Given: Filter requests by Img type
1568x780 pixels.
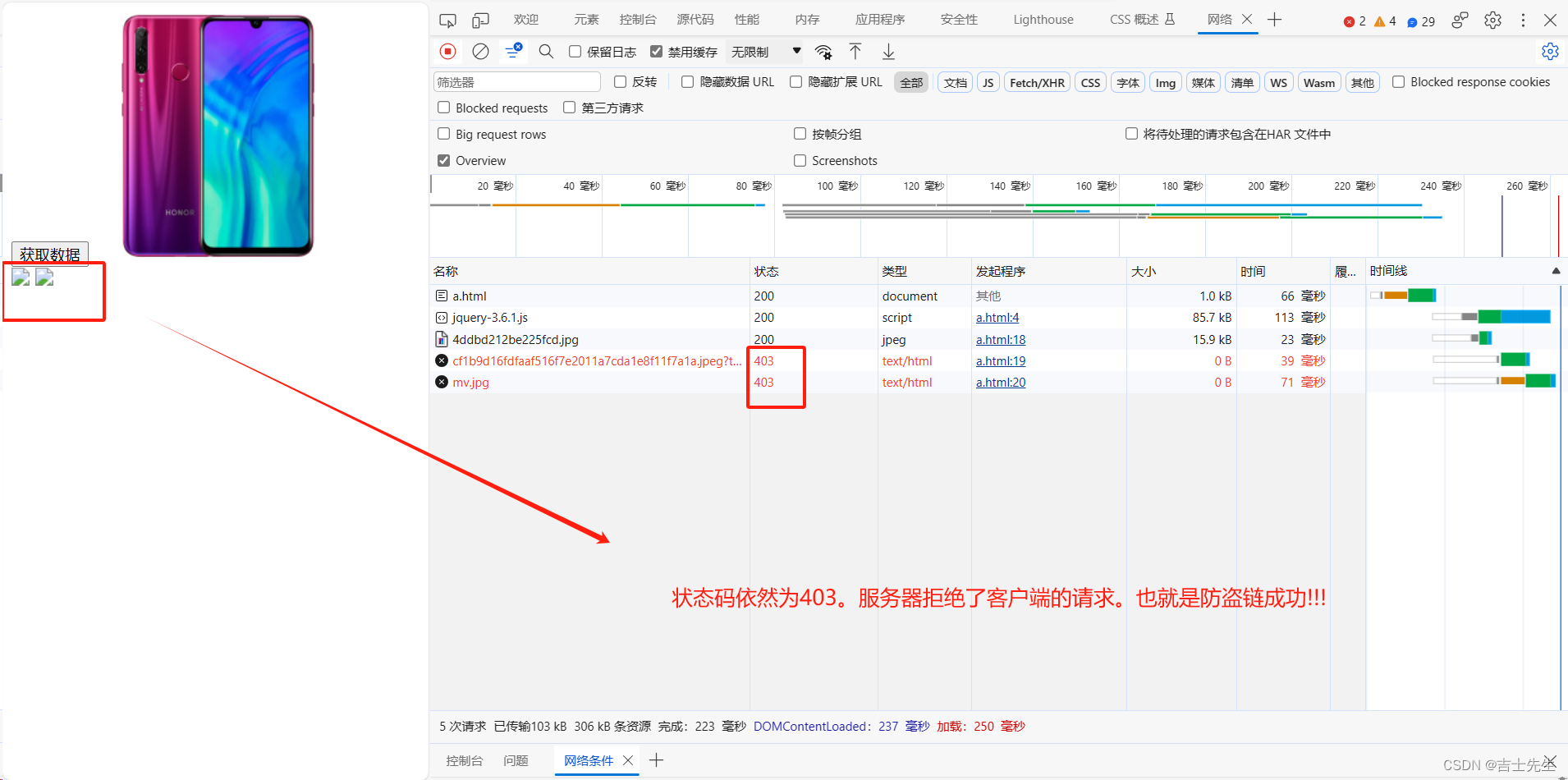Looking at the screenshot, I should 1166,82.
